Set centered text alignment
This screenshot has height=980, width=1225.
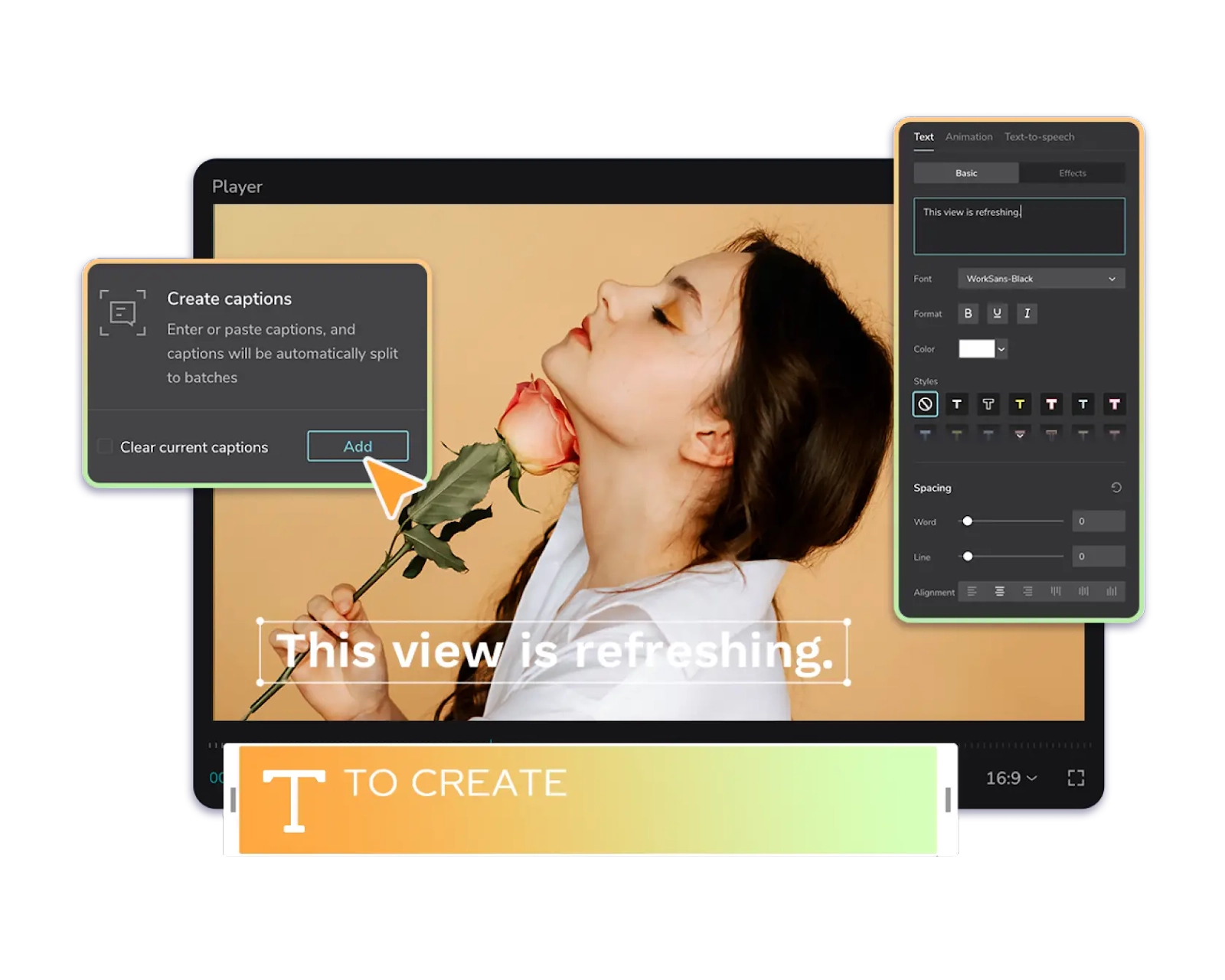tap(1000, 592)
